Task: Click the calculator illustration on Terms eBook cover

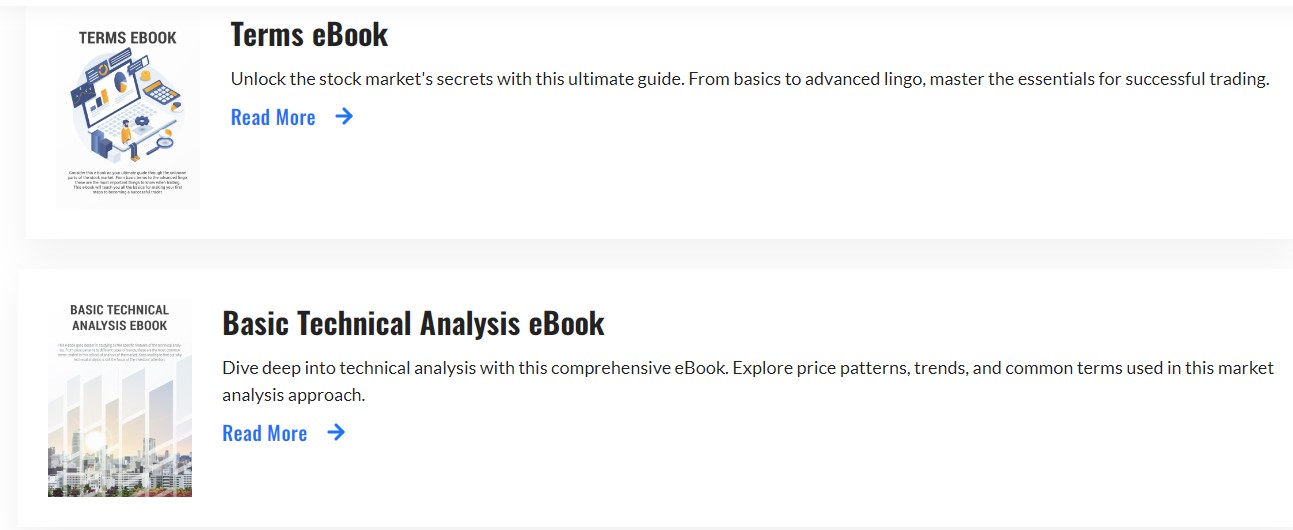Action: [160, 93]
